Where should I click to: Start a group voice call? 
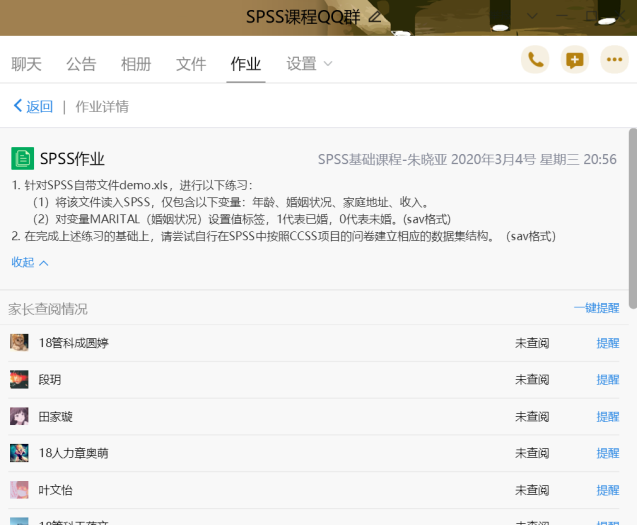pos(535,60)
